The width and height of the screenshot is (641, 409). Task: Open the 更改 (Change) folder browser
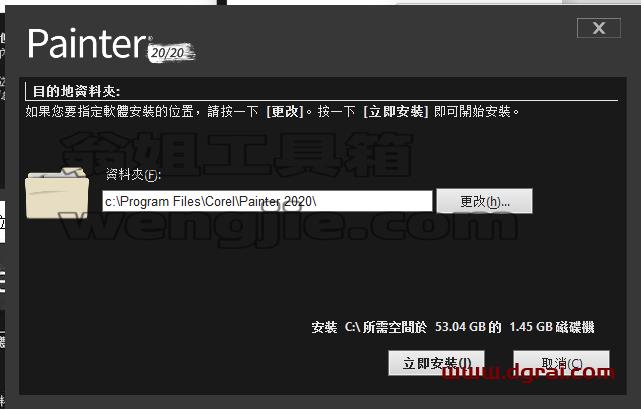tap(484, 201)
